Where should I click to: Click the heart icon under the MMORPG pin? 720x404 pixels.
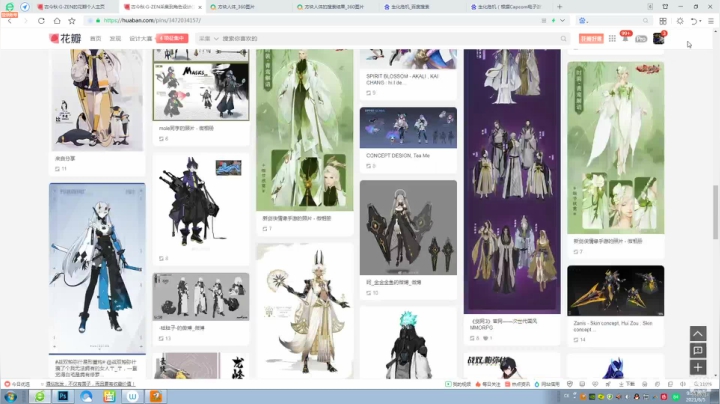tap(486, 338)
